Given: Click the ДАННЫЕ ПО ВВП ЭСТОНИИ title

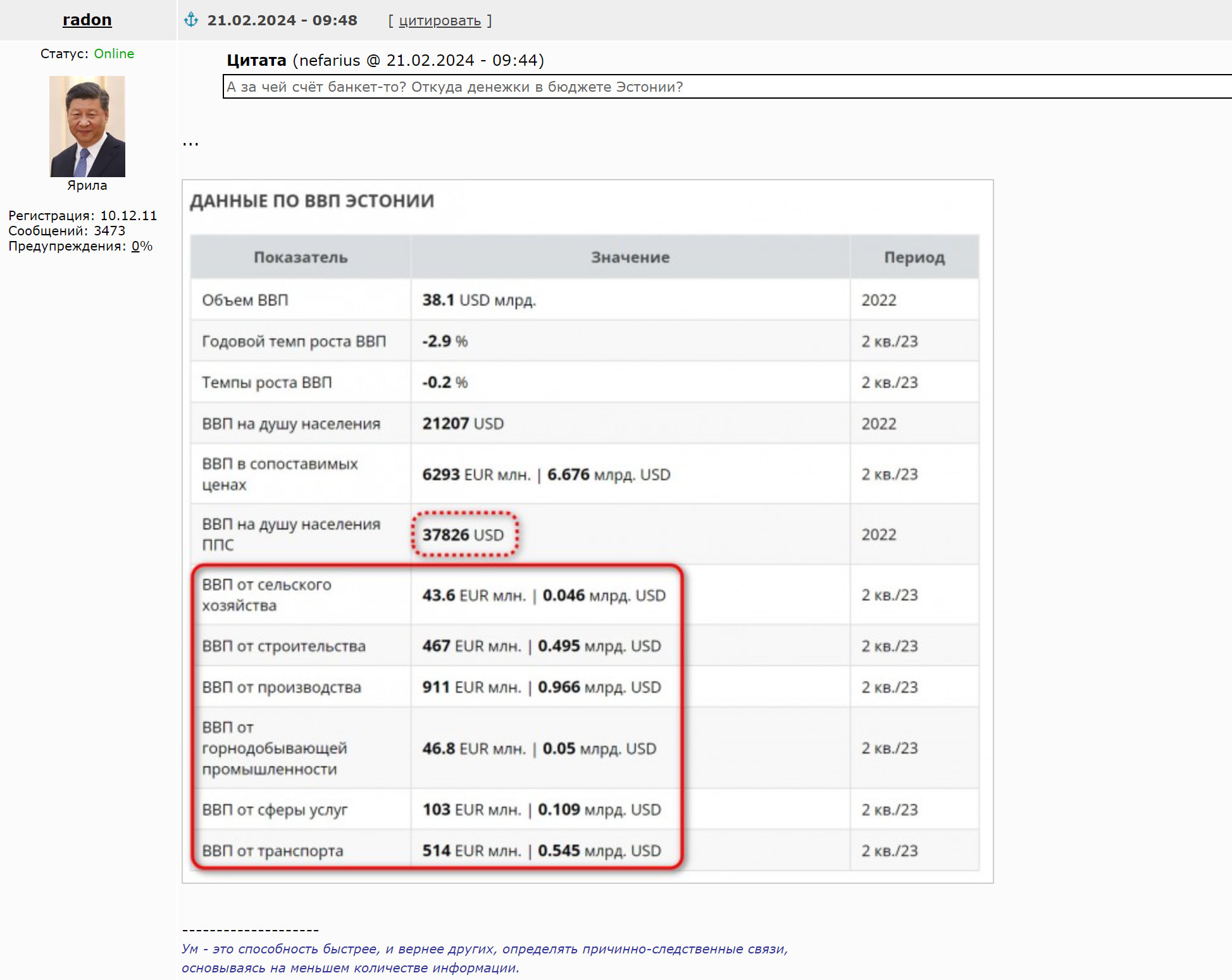Looking at the screenshot, I should (x=312, y=201).
